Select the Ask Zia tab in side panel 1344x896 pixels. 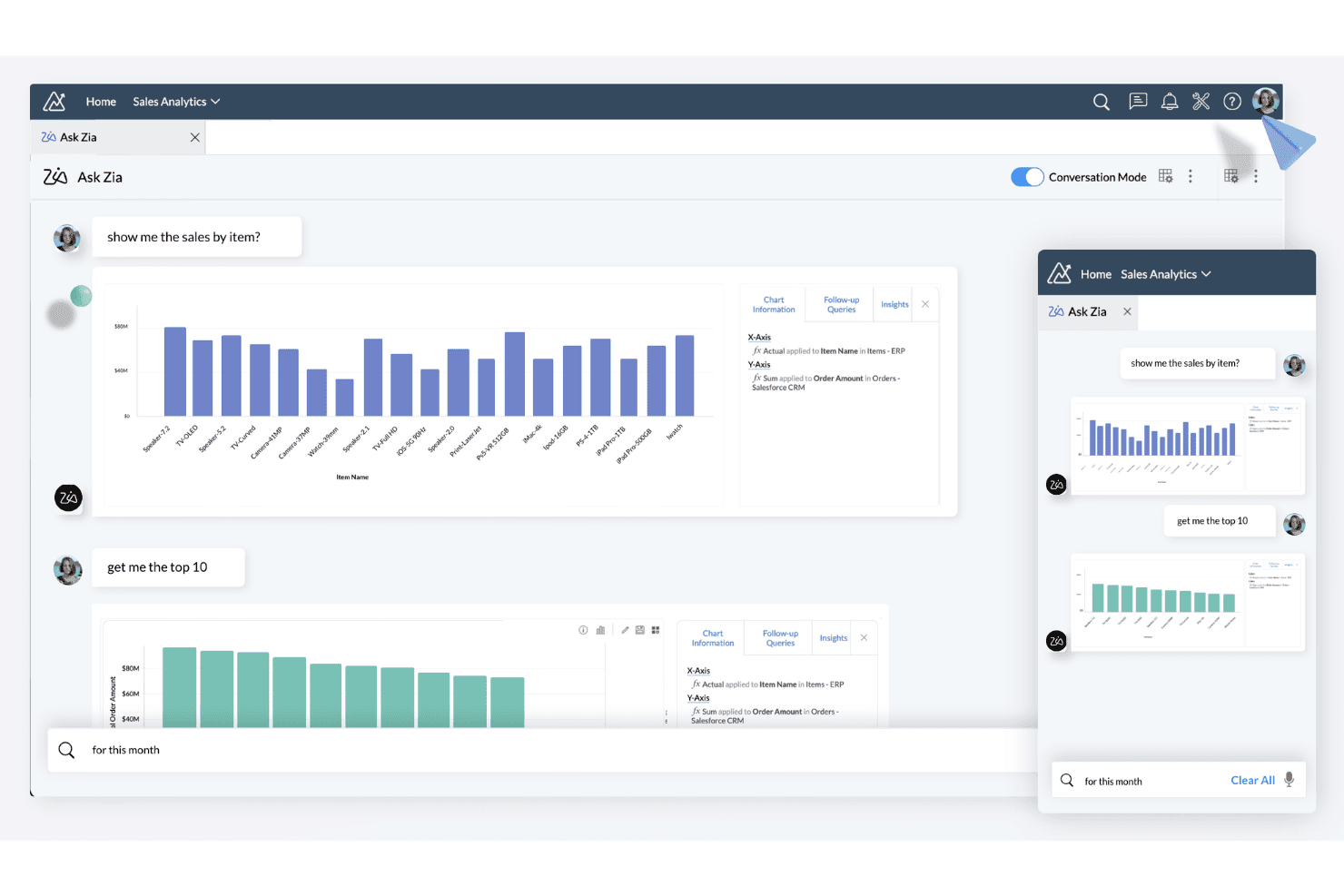click(1086, 311)
